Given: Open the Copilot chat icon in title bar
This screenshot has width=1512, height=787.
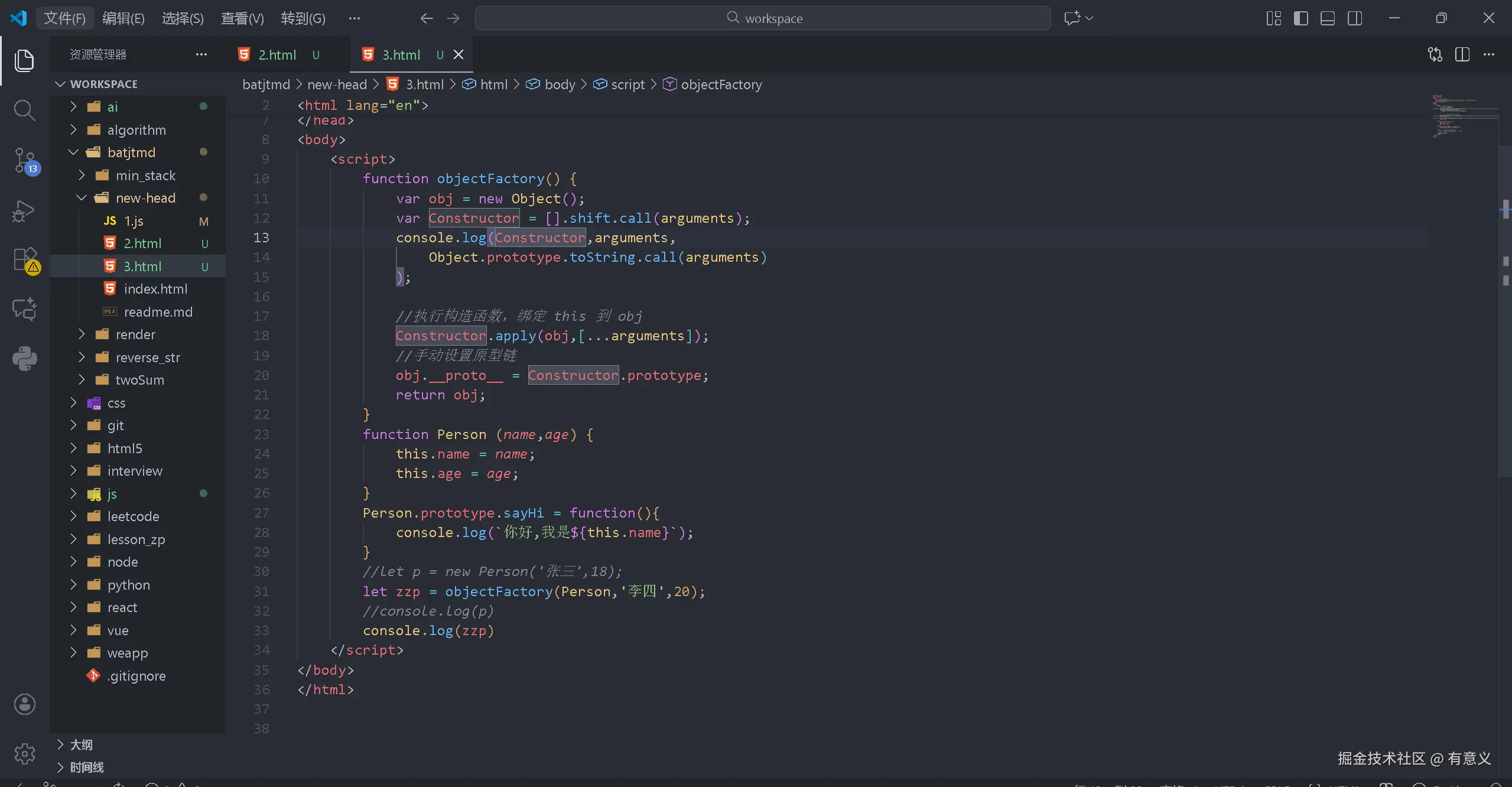Looking at the screenshot, I should pyautogui.click(x=1072, y=18).
